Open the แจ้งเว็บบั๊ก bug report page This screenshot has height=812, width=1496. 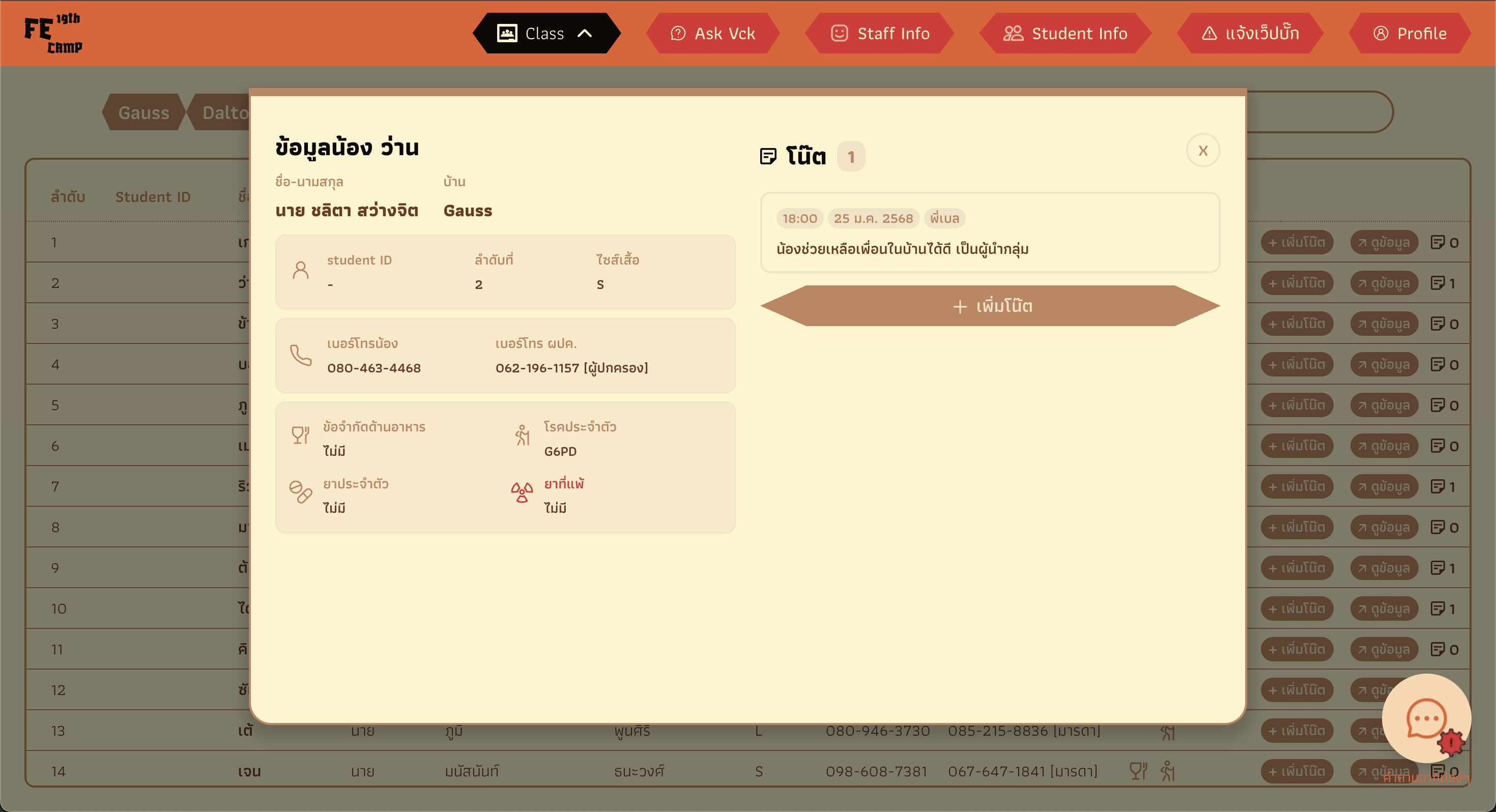tap(1250, 33)
